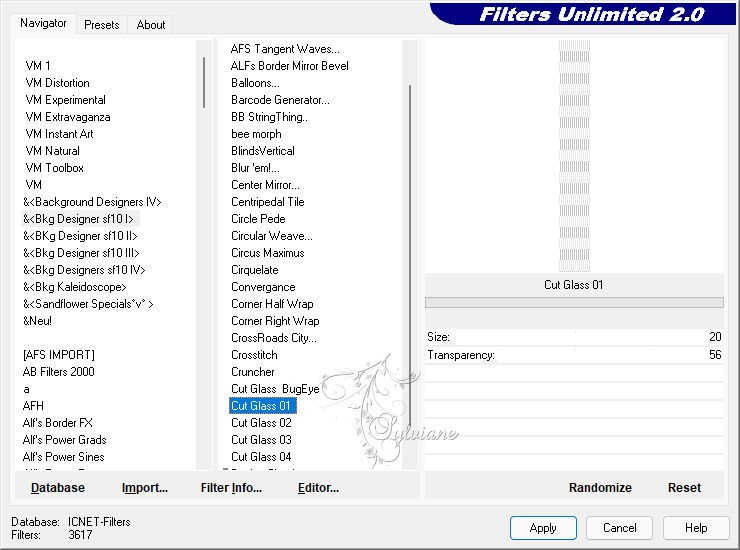This screenshot has width=740, height=550.
Task: Choose Circus Maximus filter
Action: (268, 253)
